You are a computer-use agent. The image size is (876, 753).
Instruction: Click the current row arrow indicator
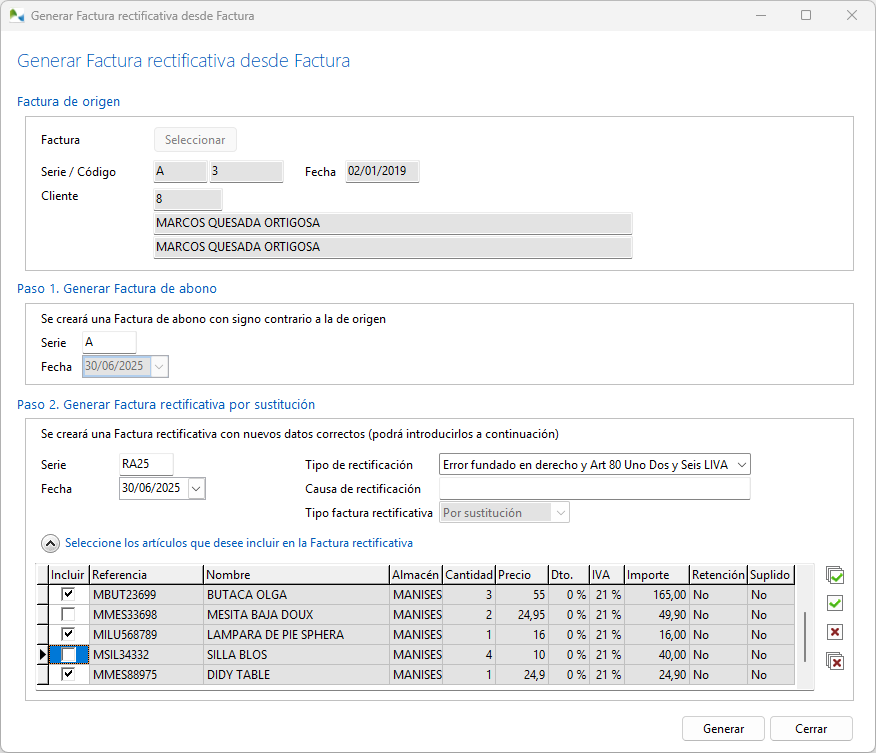point(42,655)
